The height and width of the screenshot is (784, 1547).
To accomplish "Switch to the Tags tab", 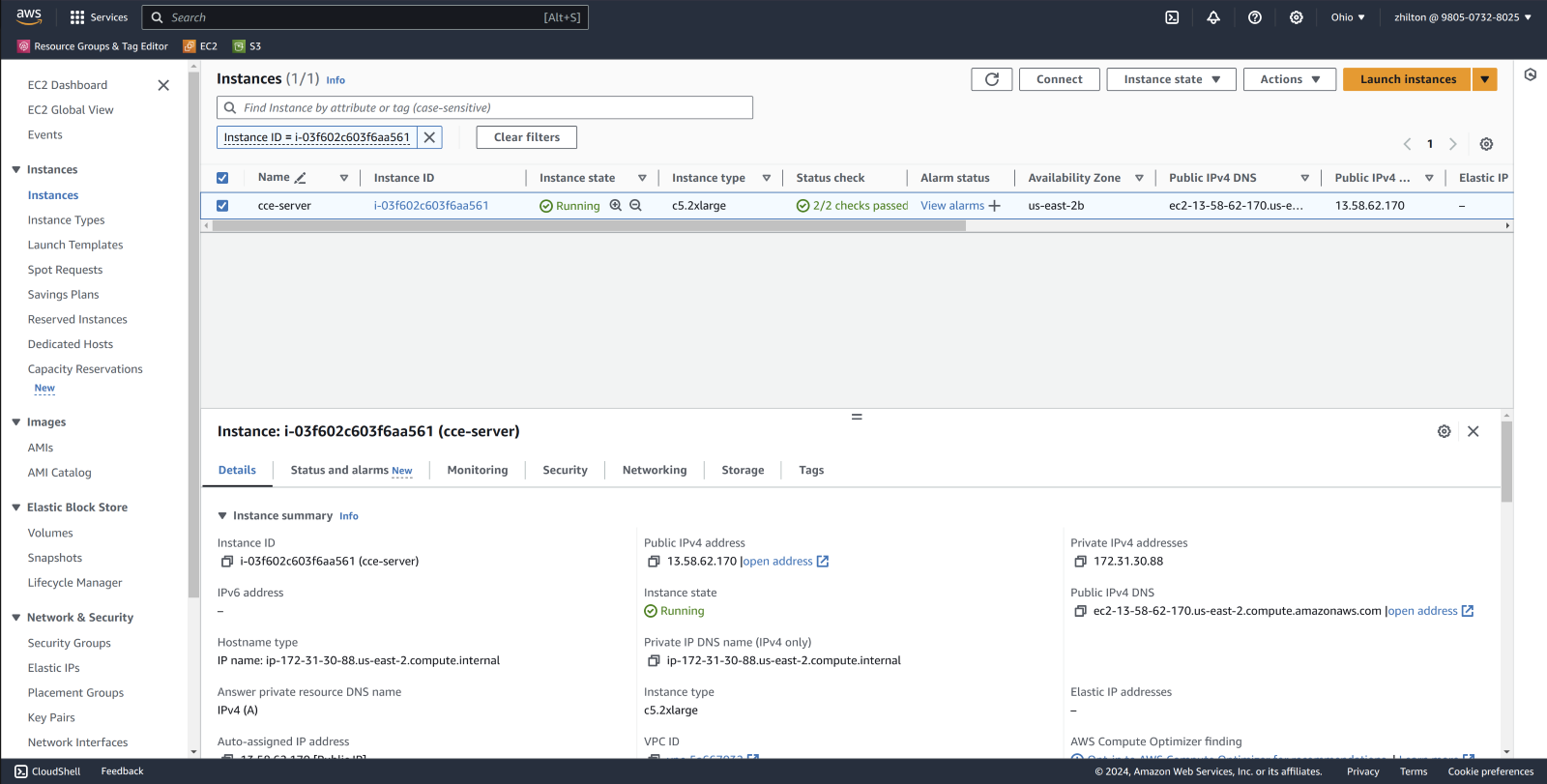I will click(811, 471).
